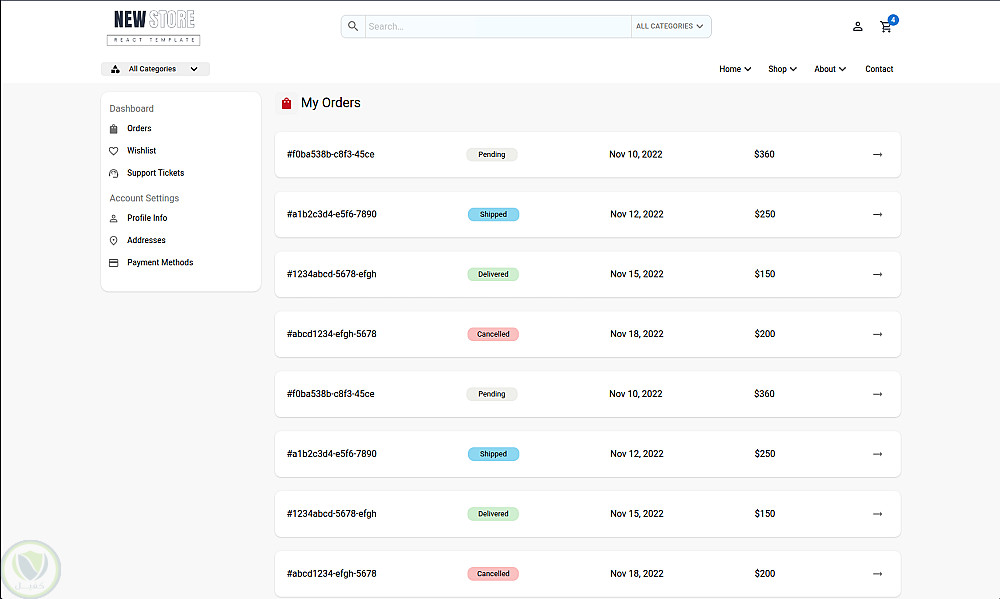The image size is (1000, 599).
Task: Click the Support Tickets headset icon
Action: pyautogui.click(x=114, y=174)
